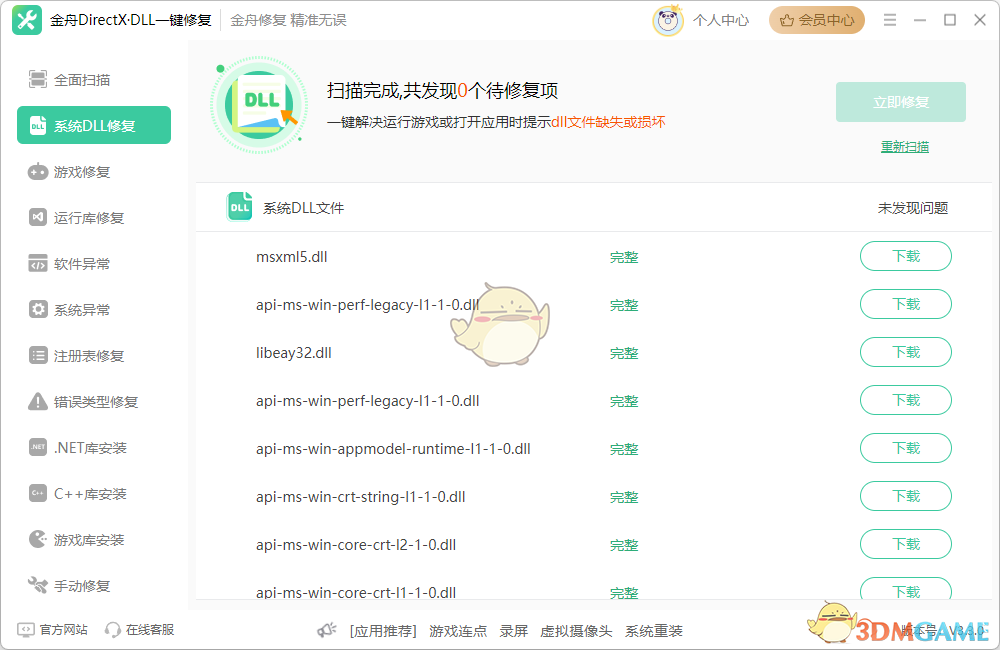The width and height of the screenshot is (1000, 650).
Task: Click the megaphone announcement icon
Action: coord(327,630)
